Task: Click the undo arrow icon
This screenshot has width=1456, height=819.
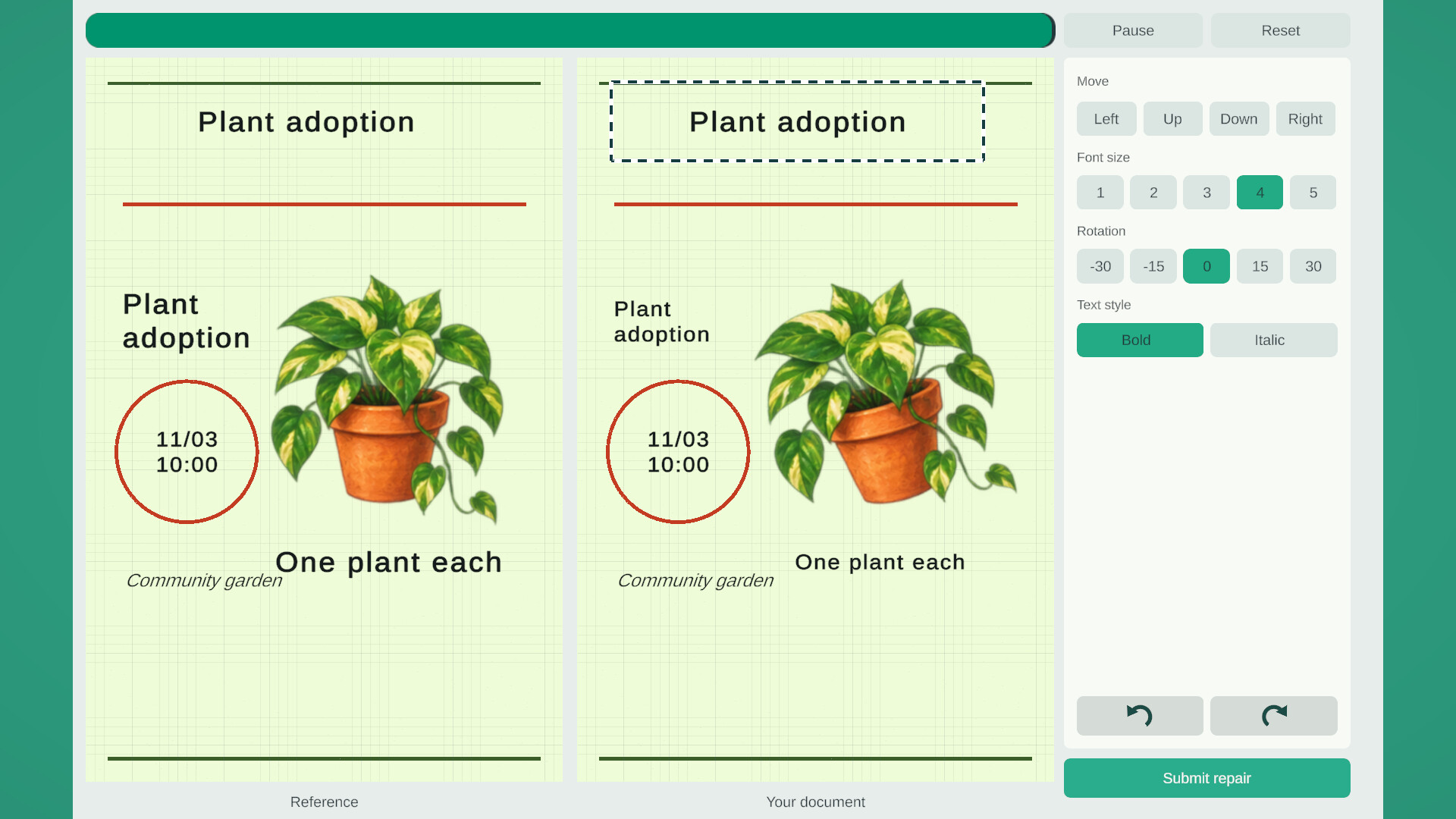Action: [1139, 715]
